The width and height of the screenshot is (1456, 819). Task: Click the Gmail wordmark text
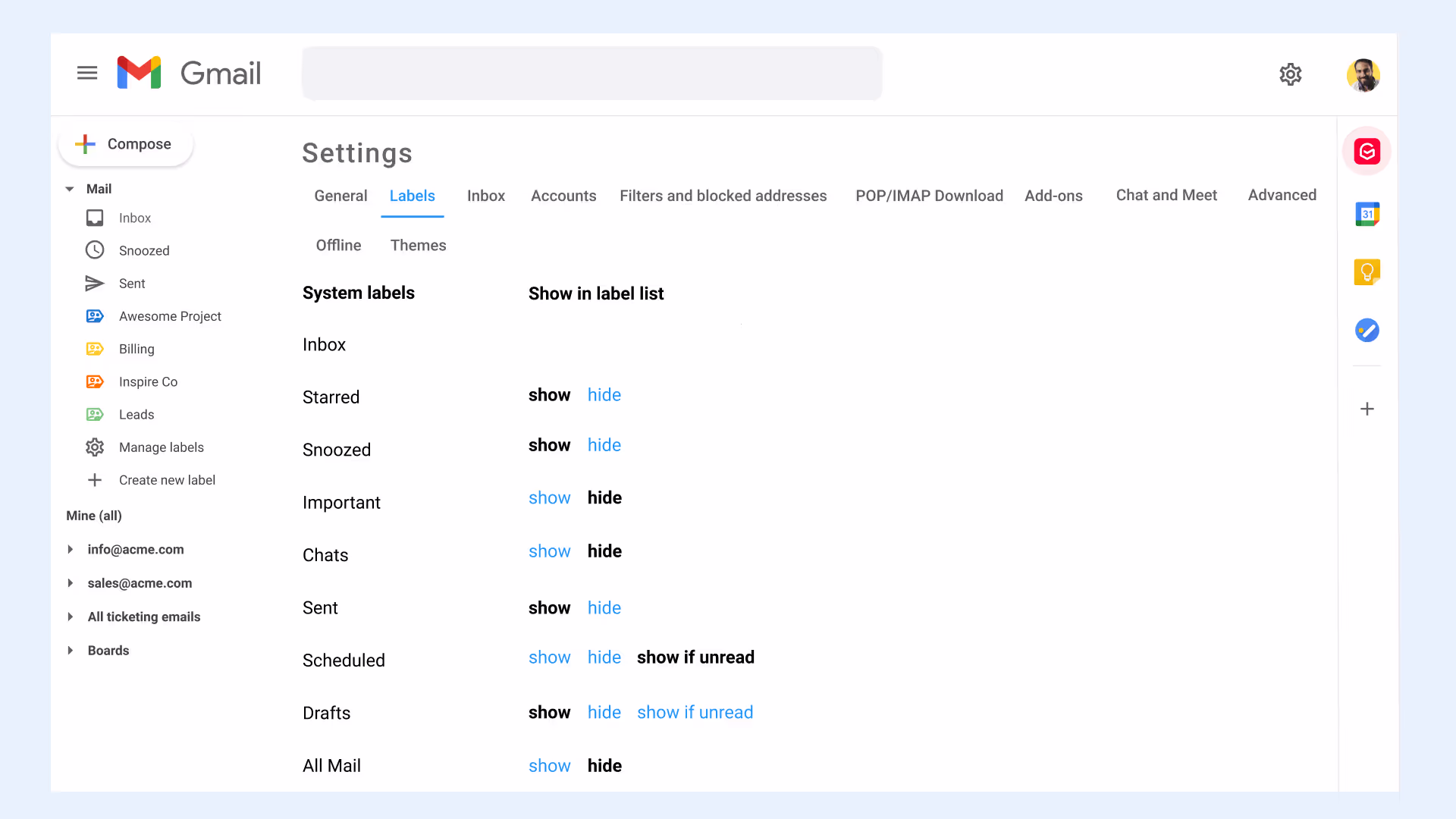(x=221, y=74)
